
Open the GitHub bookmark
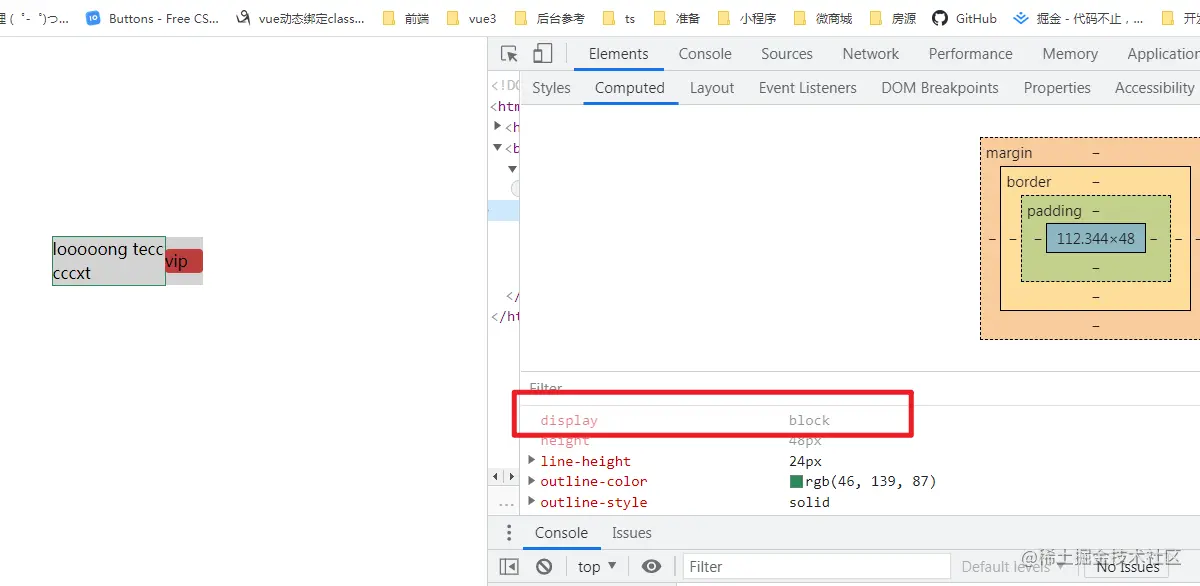click(x=964, y=18)
